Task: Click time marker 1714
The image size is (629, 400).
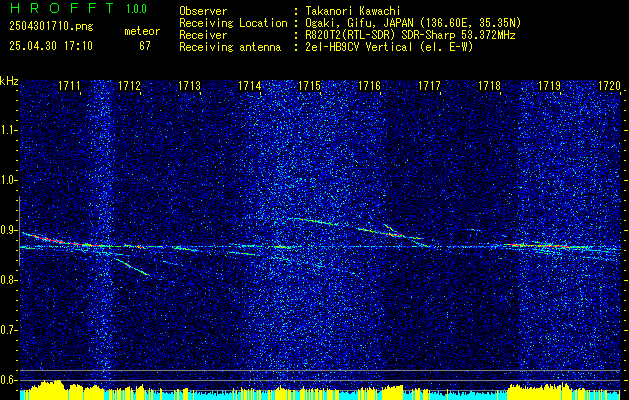Action: point(250,85)
